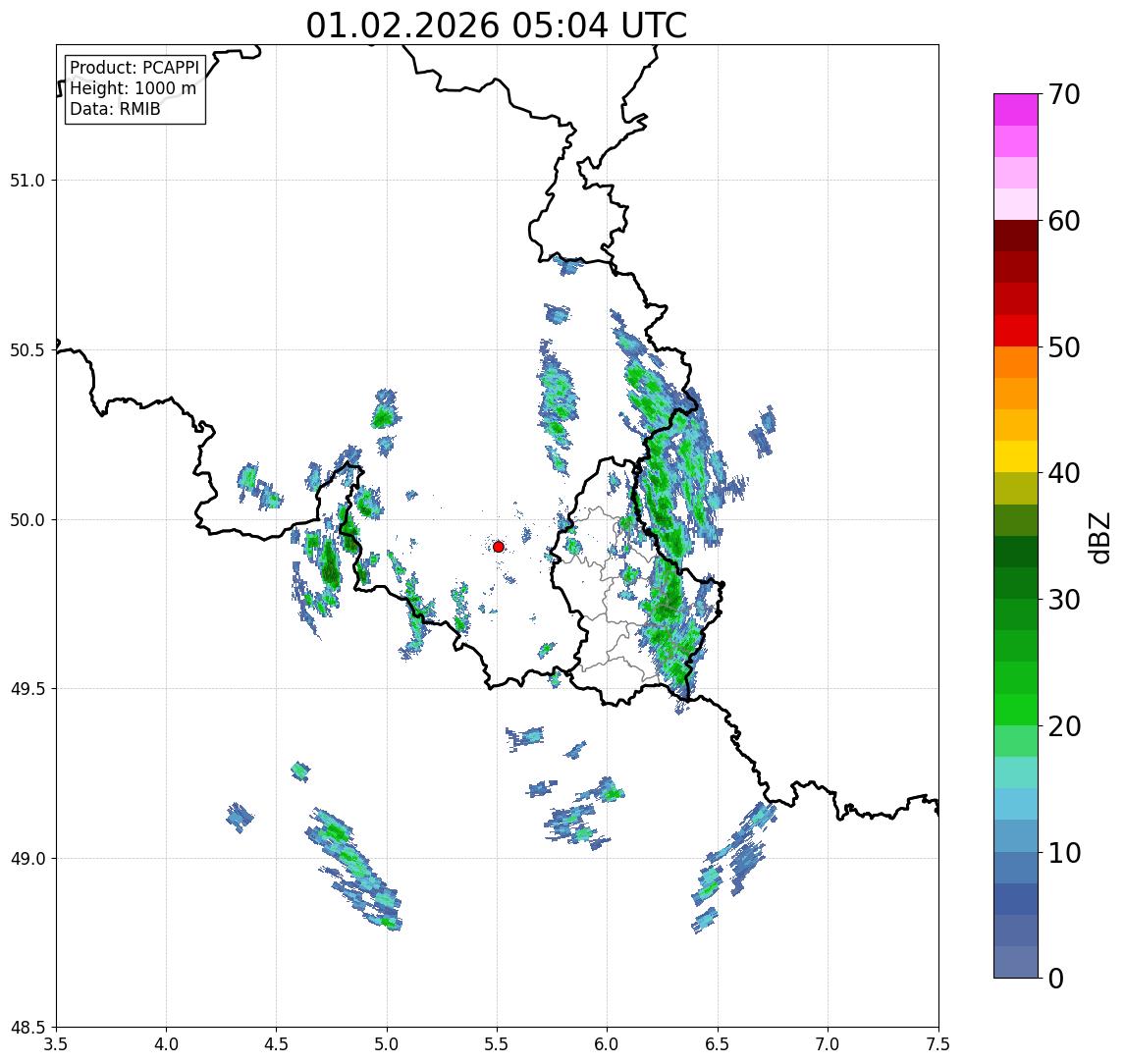Click the longitude axis label 5.0
Screen dimensions: 1124x1064
[x=387, y=1044]
